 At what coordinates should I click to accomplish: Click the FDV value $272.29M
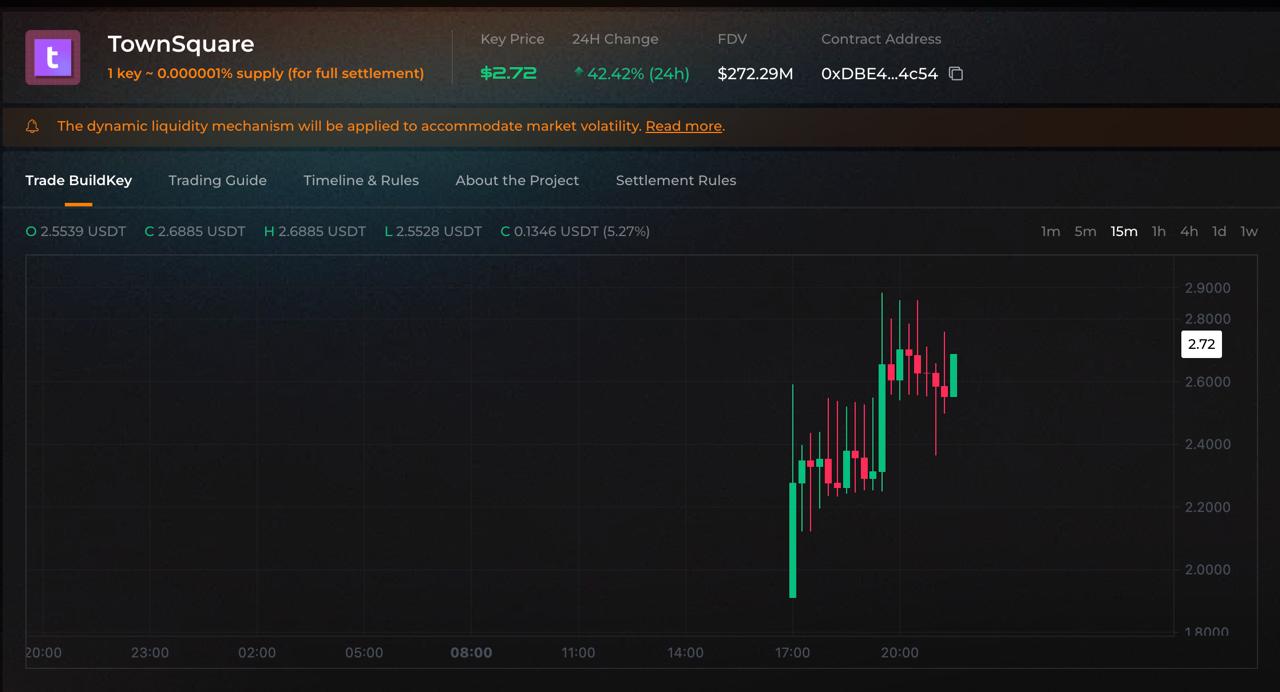point(755,73)
